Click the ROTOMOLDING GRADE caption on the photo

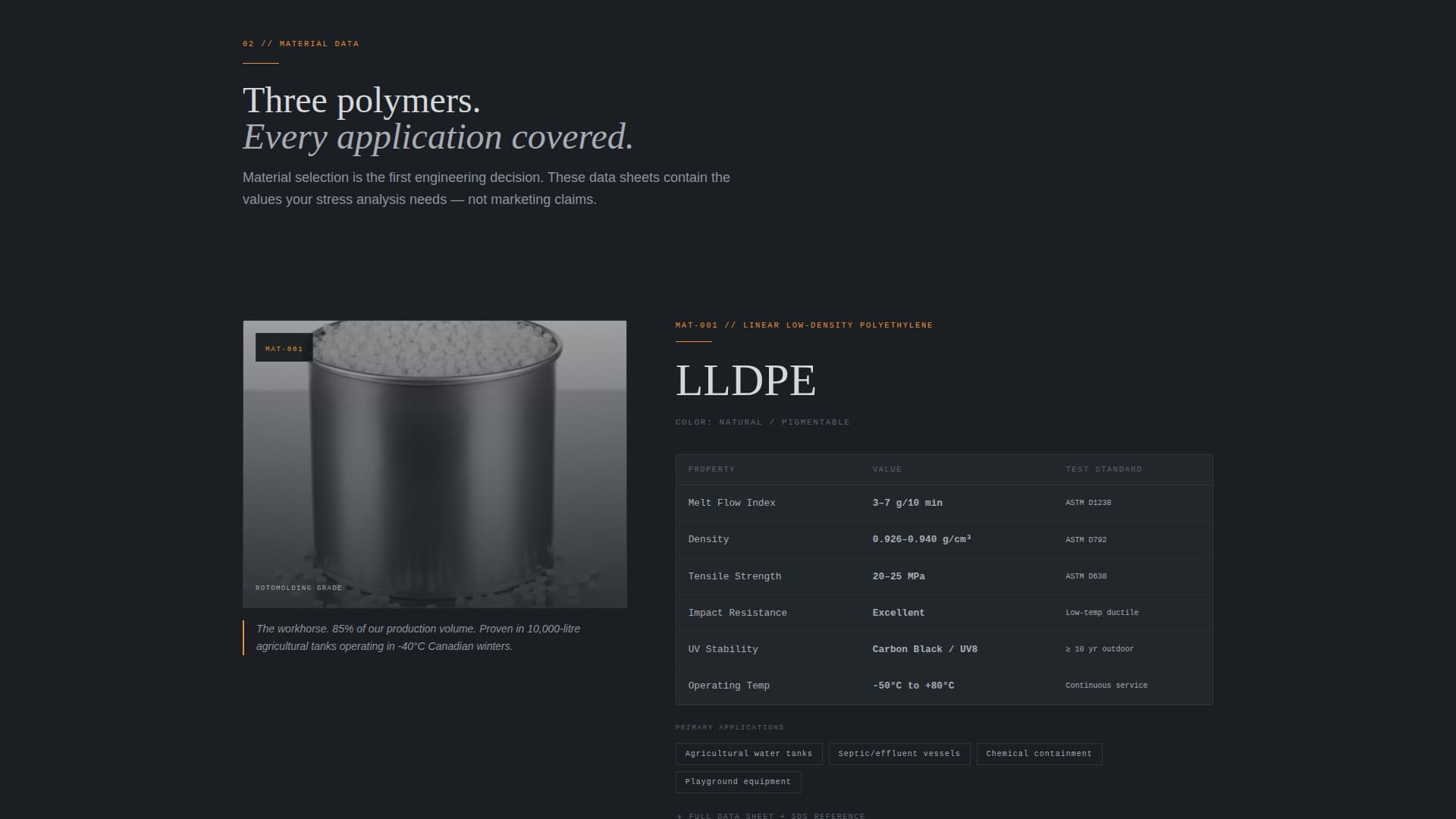(299, 587)
